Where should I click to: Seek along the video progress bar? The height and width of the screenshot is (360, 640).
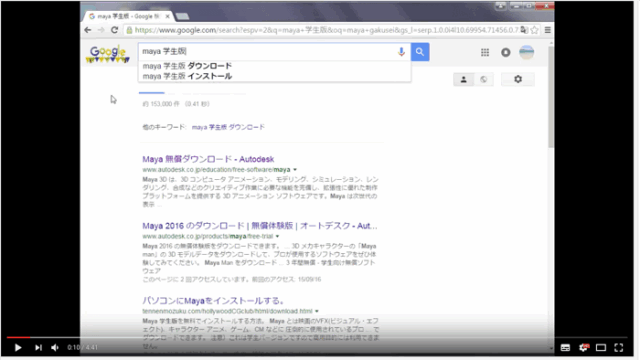pyautogui.click(x=317, y=338)
